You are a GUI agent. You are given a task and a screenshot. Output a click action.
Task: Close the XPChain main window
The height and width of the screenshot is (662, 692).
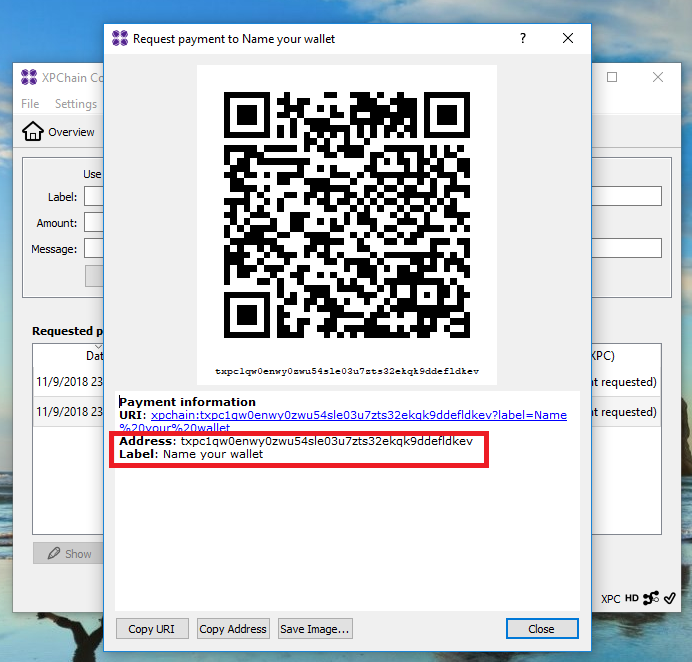coord(658,77)
